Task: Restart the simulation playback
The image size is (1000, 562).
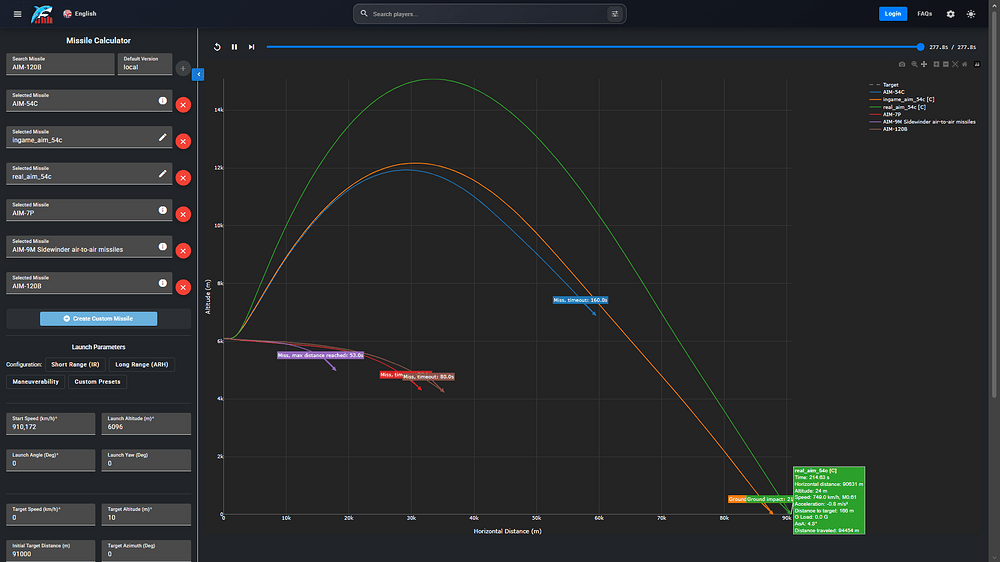Action: (x=217, y=47)
